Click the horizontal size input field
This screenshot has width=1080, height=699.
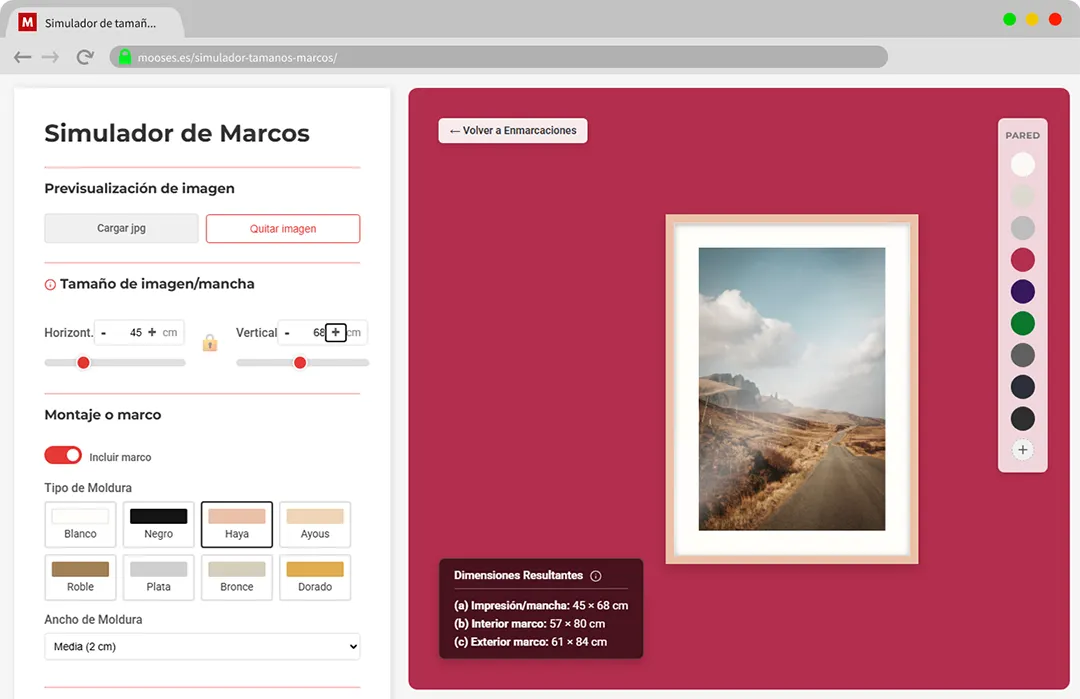[x=130, y=332]
